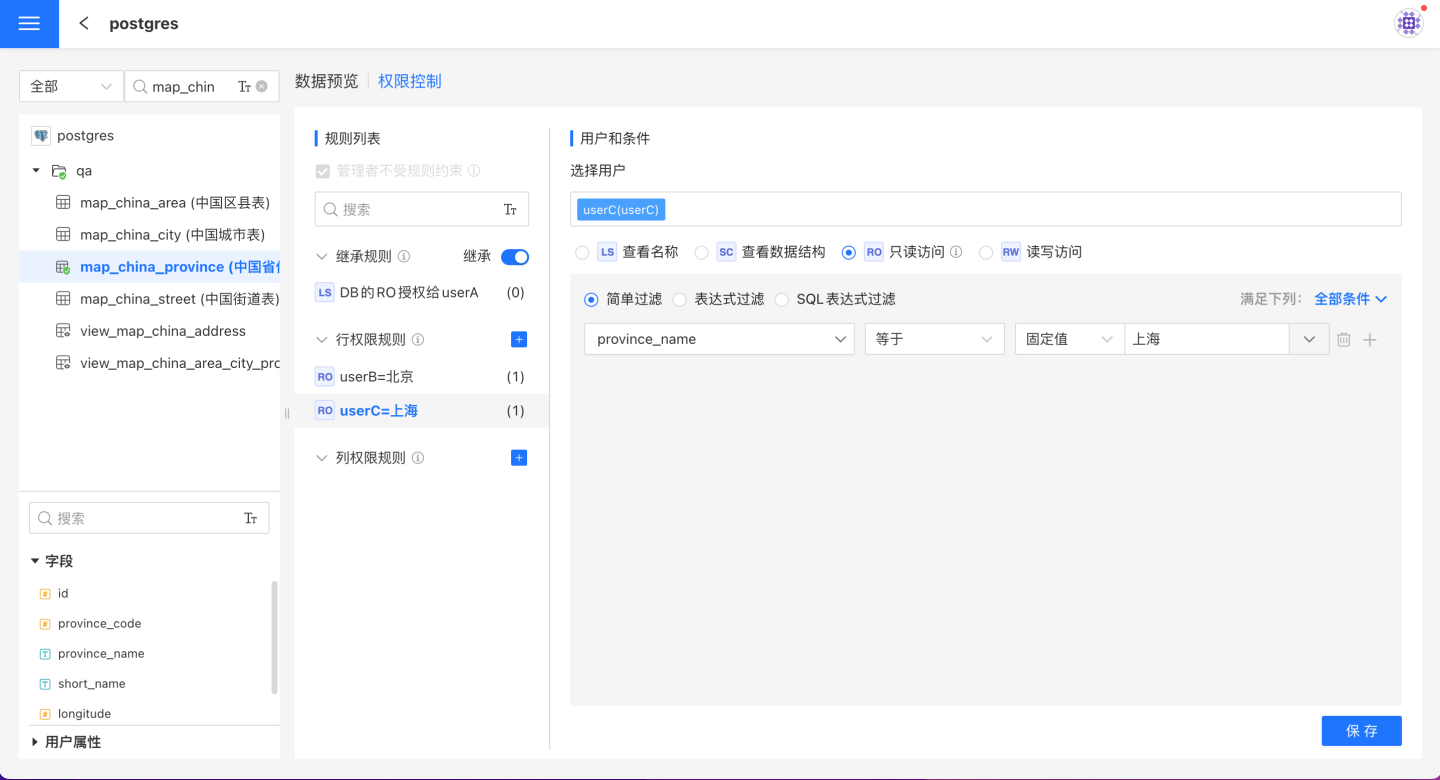The image size is (1440, 780).
Task: Click the 保存 button
Action: click(1361, 731)
